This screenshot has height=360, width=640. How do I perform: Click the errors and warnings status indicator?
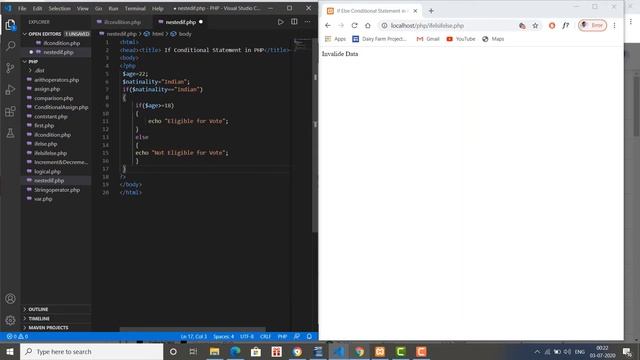coord(17,336)
